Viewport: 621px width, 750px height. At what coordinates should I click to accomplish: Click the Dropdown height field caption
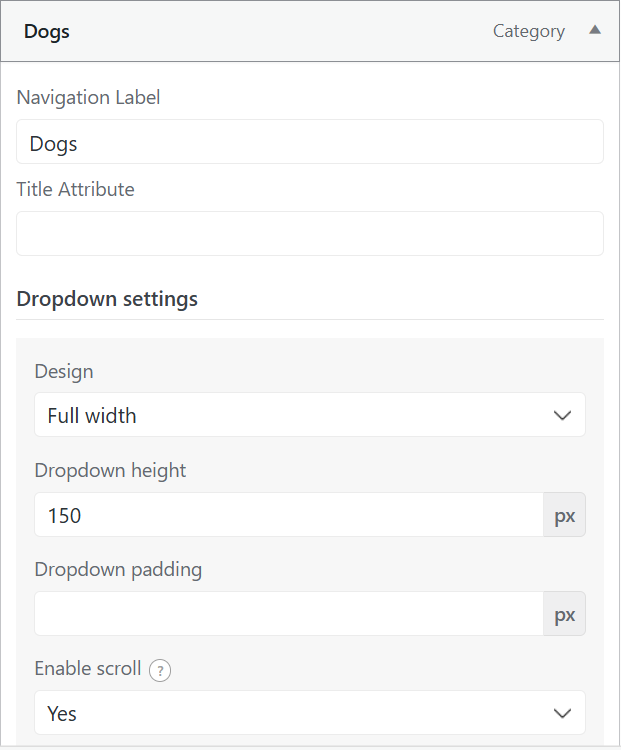[111, 471]
